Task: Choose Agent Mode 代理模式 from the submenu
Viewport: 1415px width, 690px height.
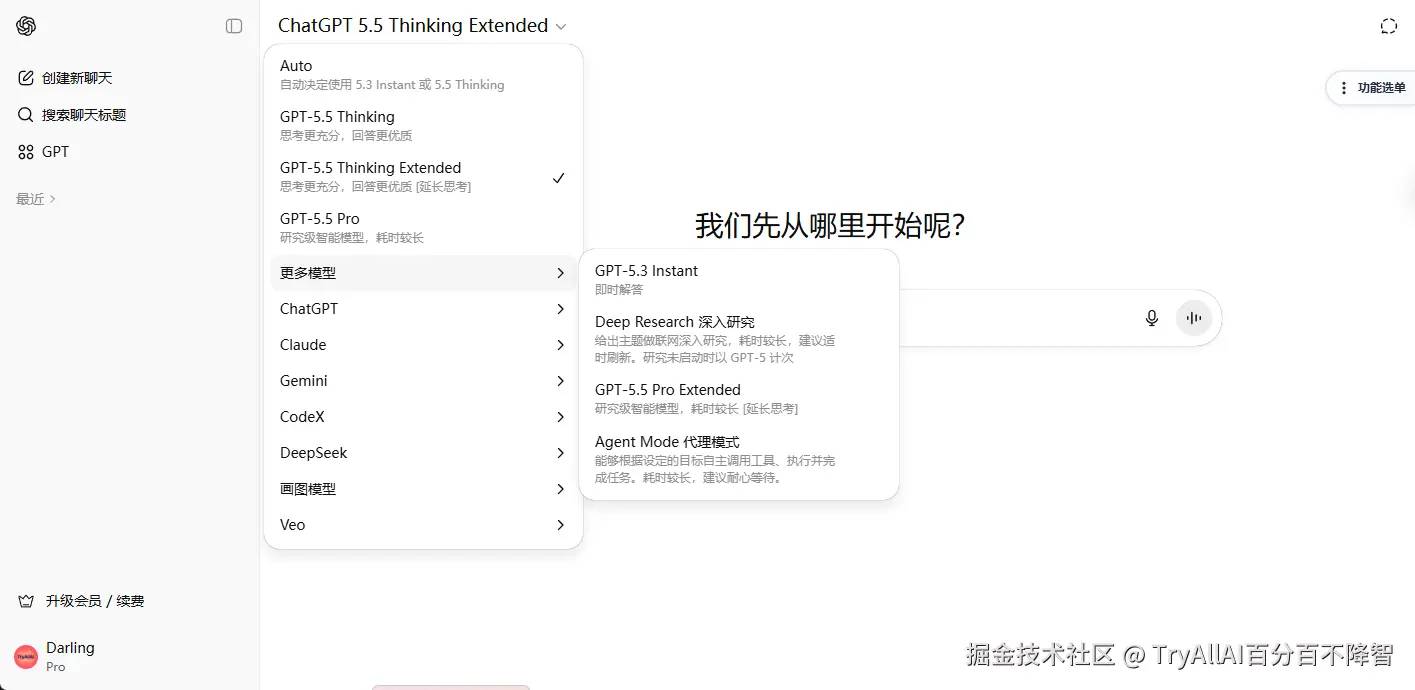Action: pos(739,459)
